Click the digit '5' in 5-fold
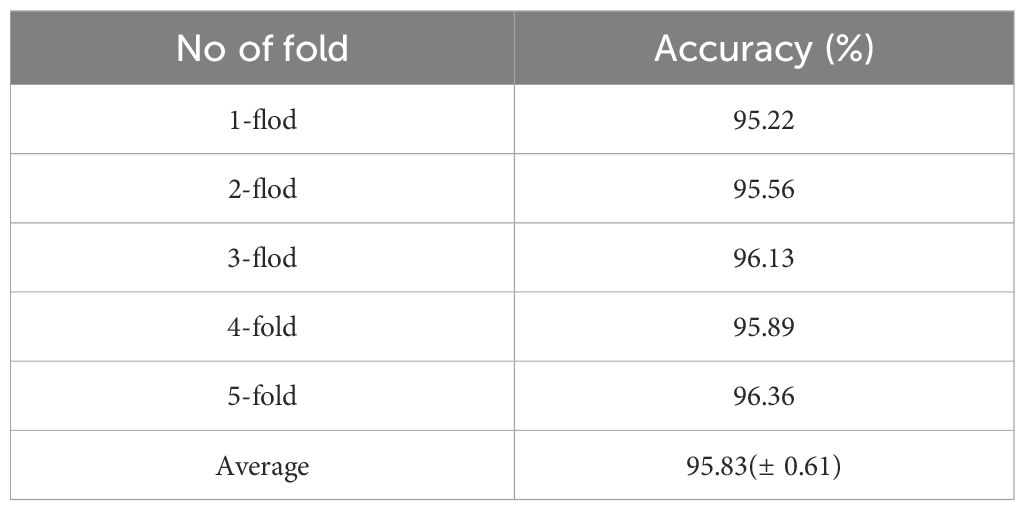Viewport: 1025px width, 511px height. 234,398
